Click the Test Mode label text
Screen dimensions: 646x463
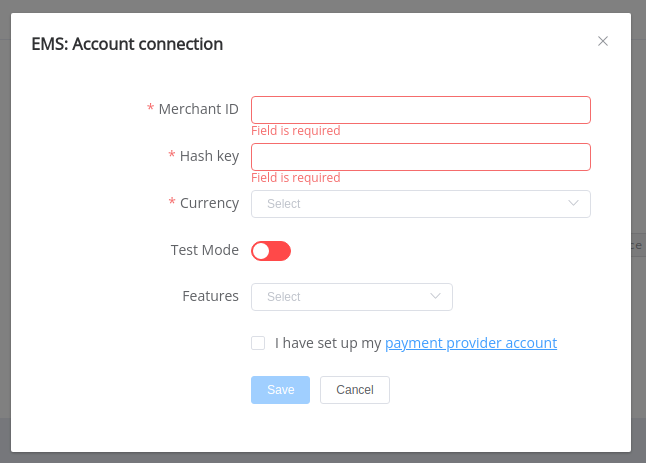(205, 250)
